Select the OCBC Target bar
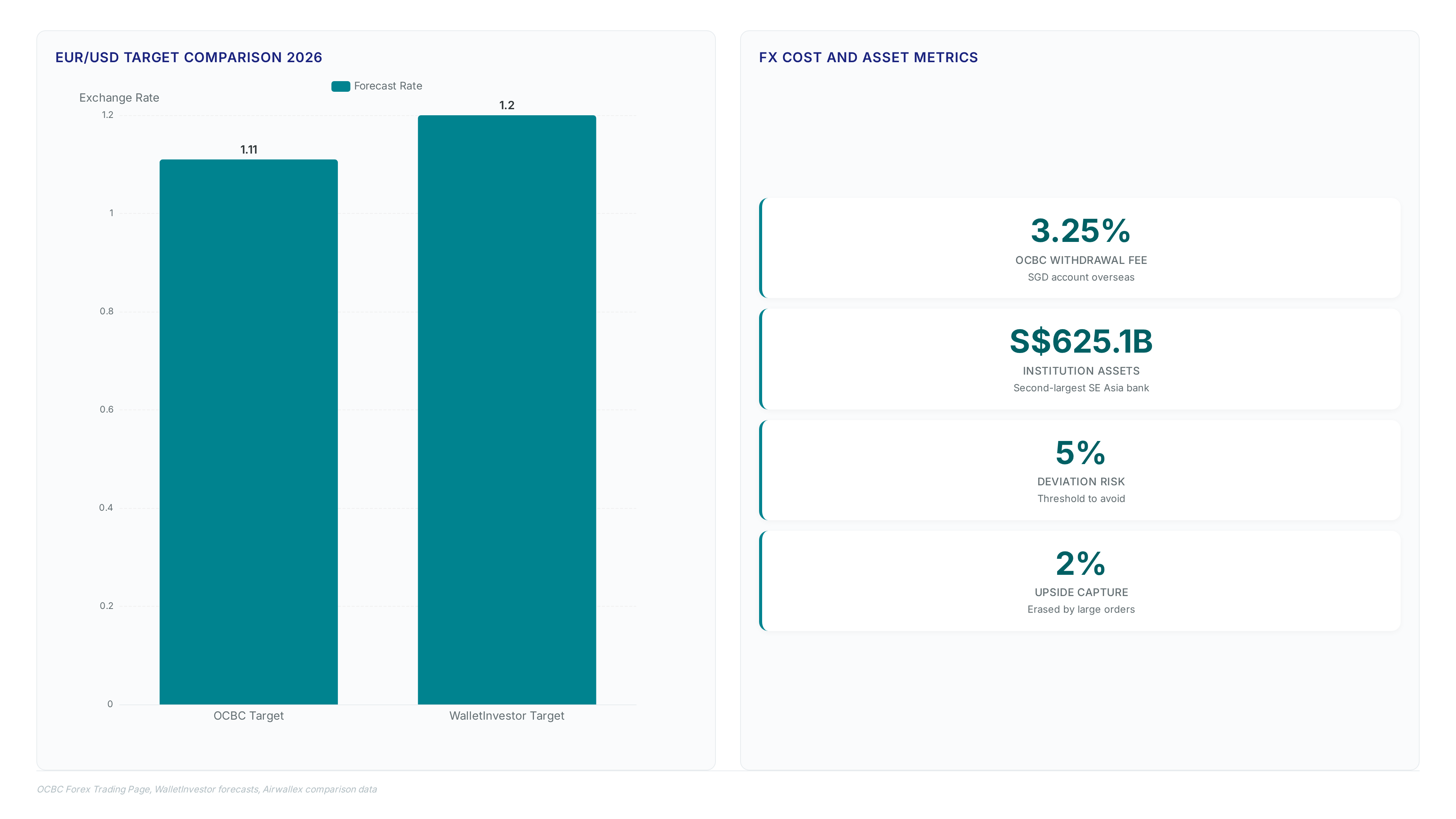1456x819 pixels. tap(249, 432)
